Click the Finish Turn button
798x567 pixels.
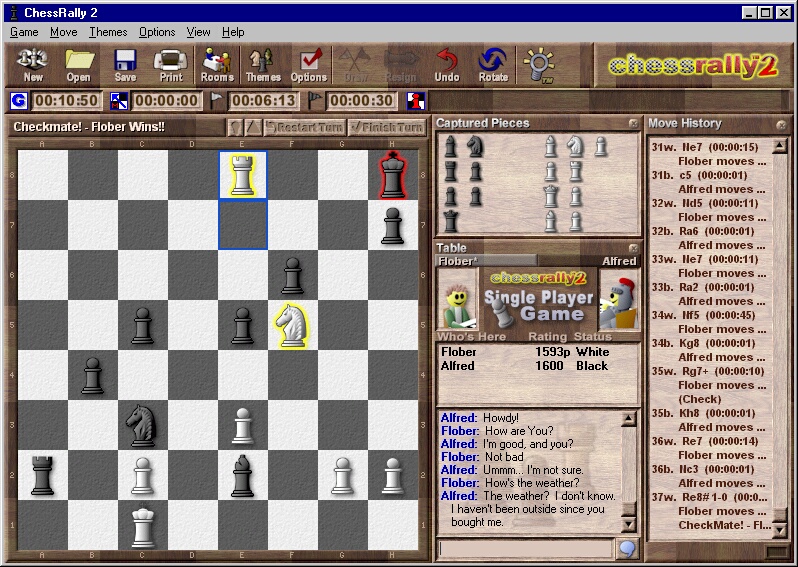click(x=387, y=127)
